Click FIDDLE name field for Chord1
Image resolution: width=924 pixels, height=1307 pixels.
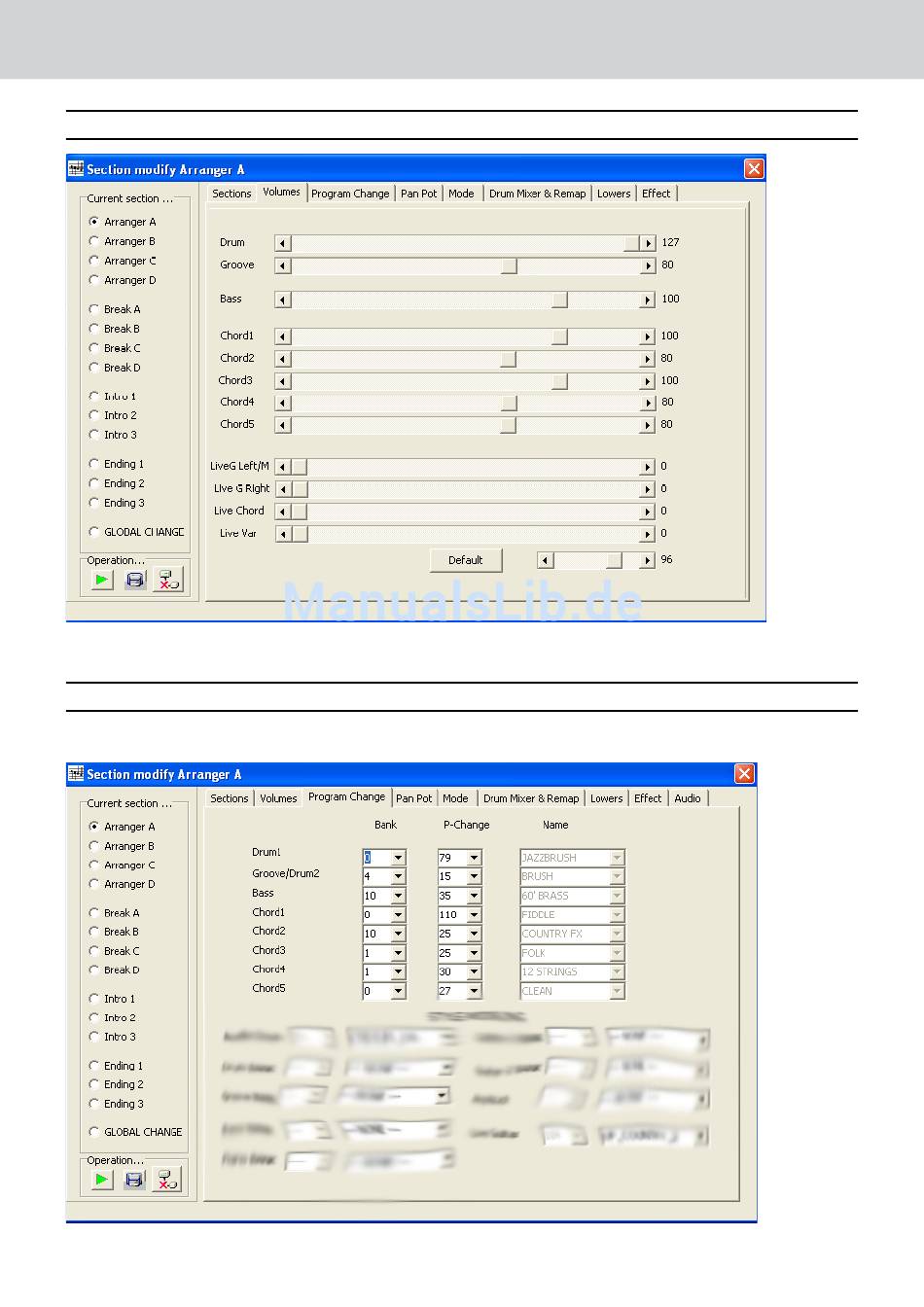click(572, 915)
